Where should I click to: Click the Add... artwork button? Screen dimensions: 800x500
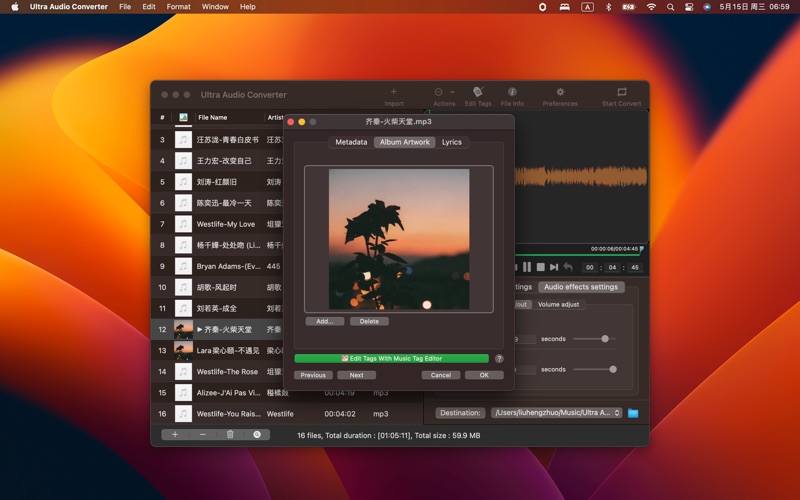click(x=325, y=321)
